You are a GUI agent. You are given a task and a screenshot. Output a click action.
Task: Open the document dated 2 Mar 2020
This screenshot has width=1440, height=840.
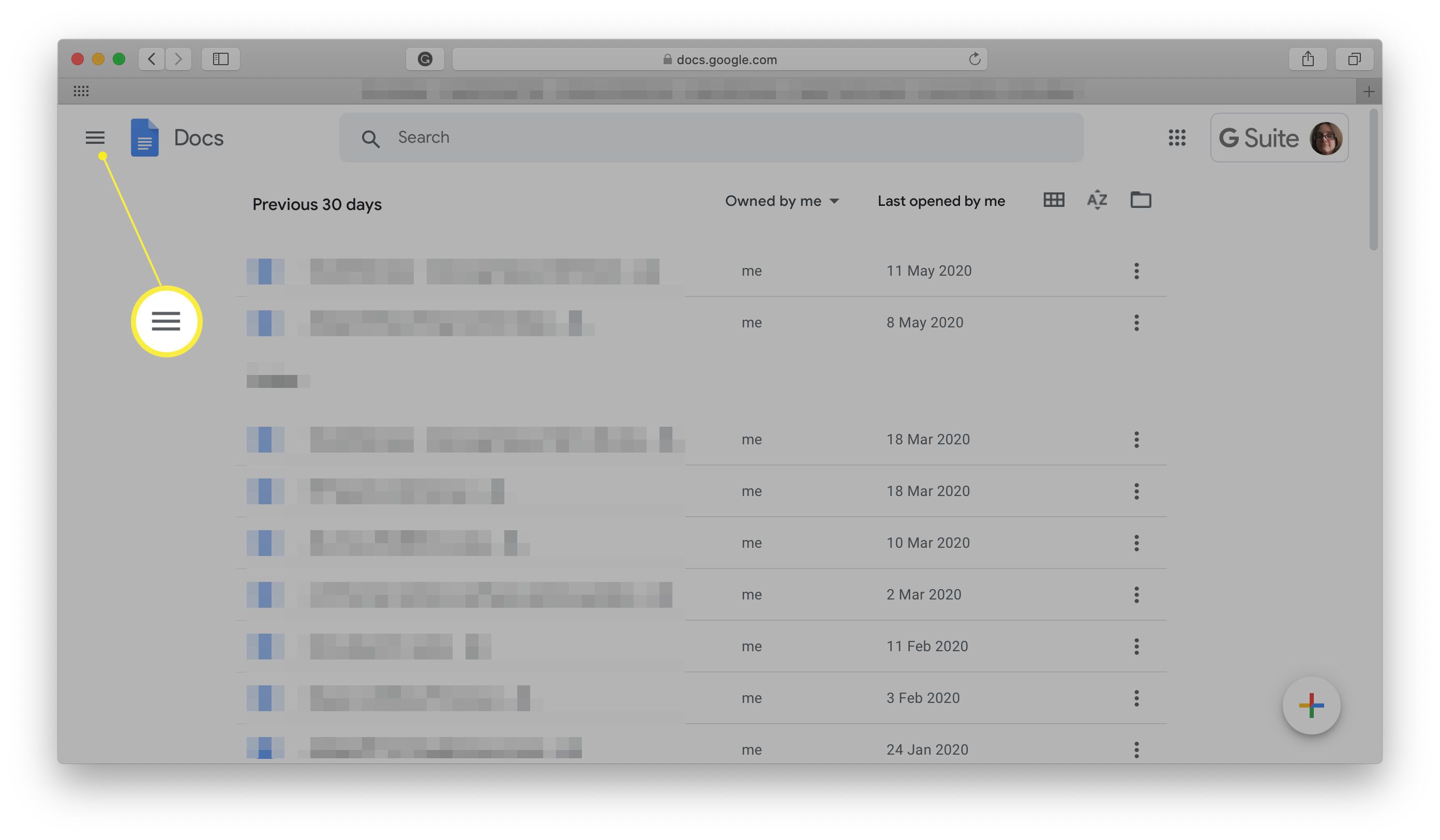[701, 595]
